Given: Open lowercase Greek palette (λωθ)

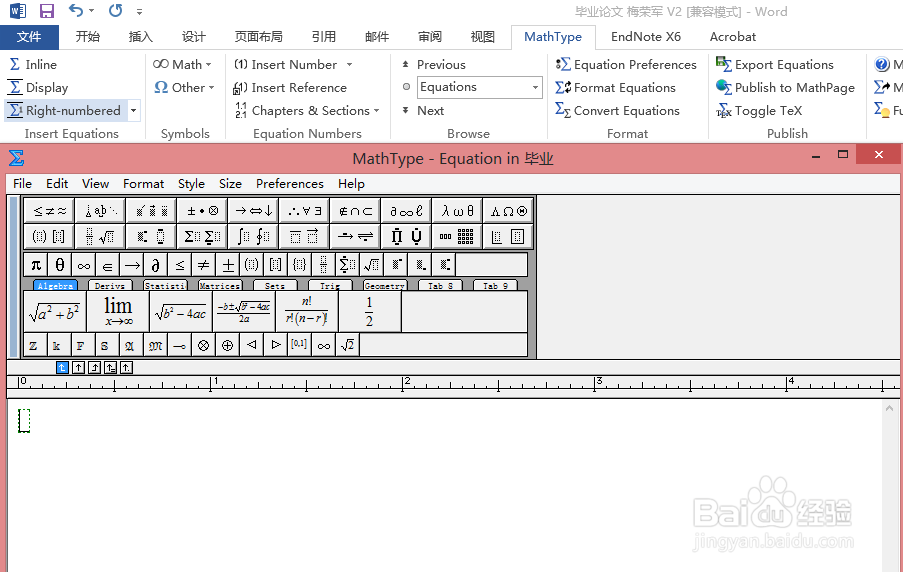Looking at the screenshot, I should pos(457,211).
